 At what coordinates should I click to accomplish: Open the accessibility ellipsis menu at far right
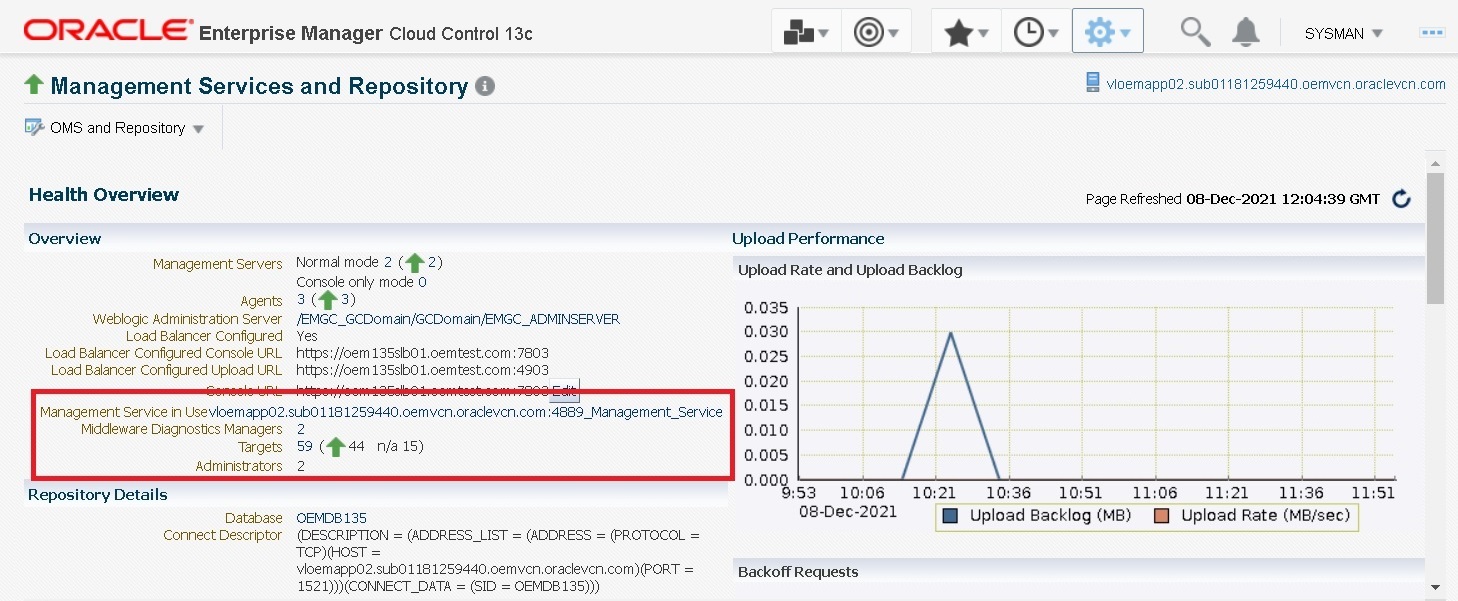pyautogui.click(x=1432, y=32)
